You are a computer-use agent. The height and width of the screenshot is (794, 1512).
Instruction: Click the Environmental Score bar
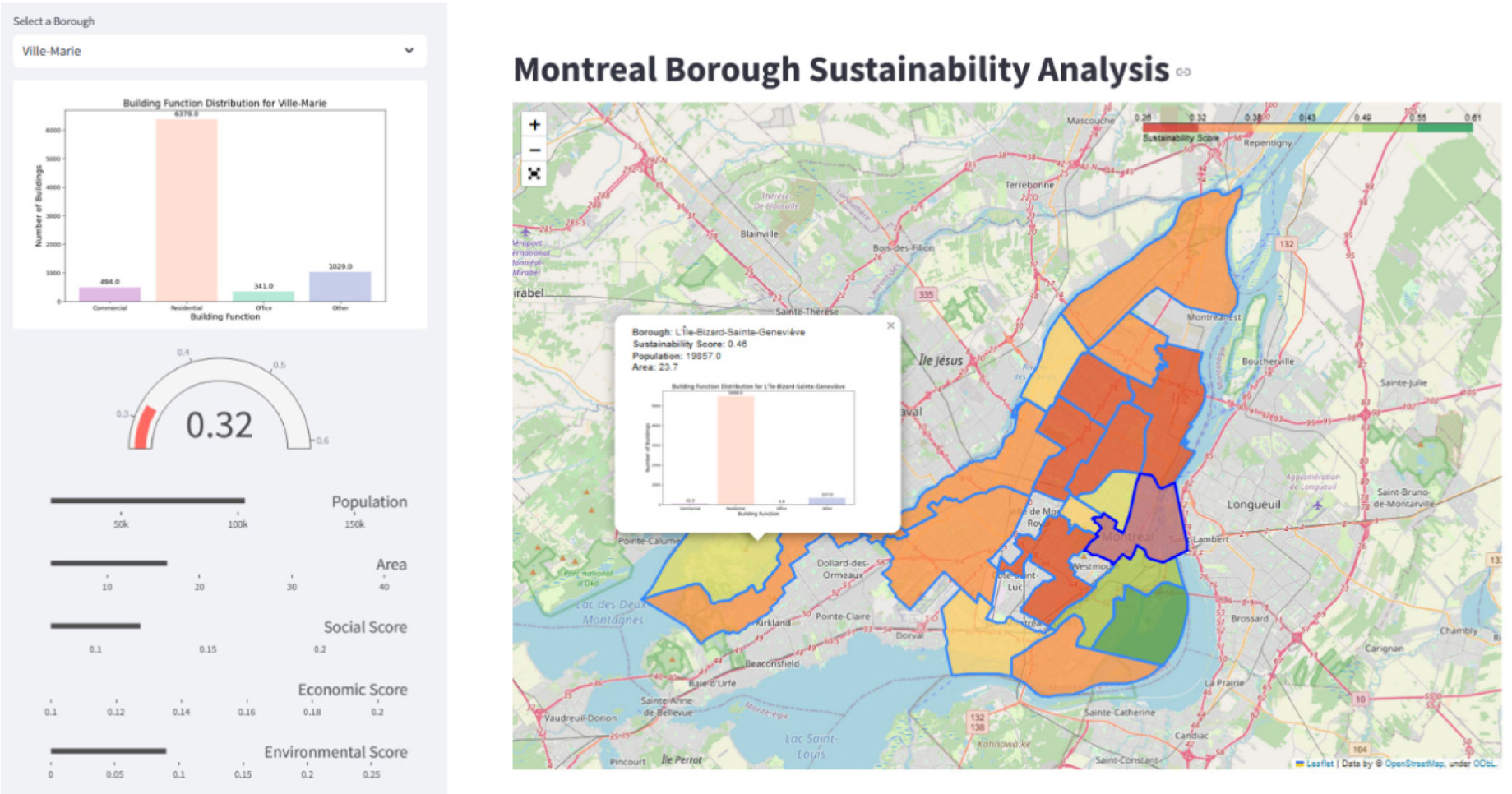[x=109, y=750]
